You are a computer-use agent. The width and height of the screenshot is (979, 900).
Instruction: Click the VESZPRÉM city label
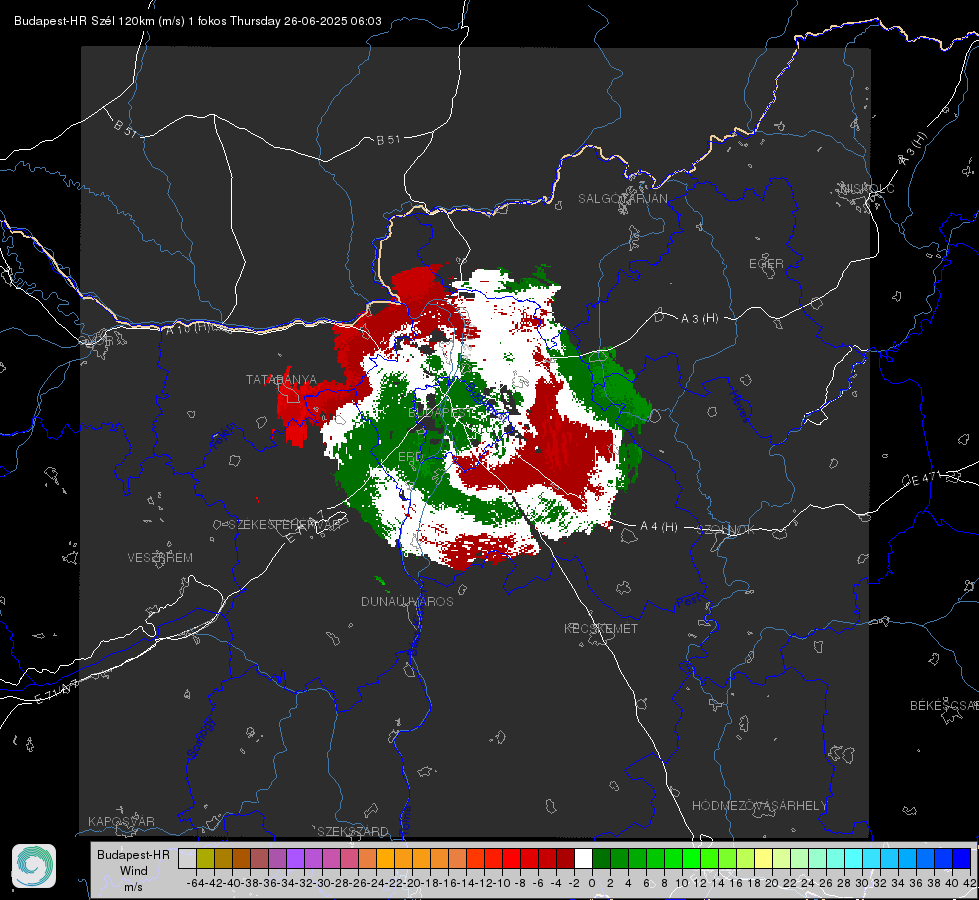tap(160, 557)
